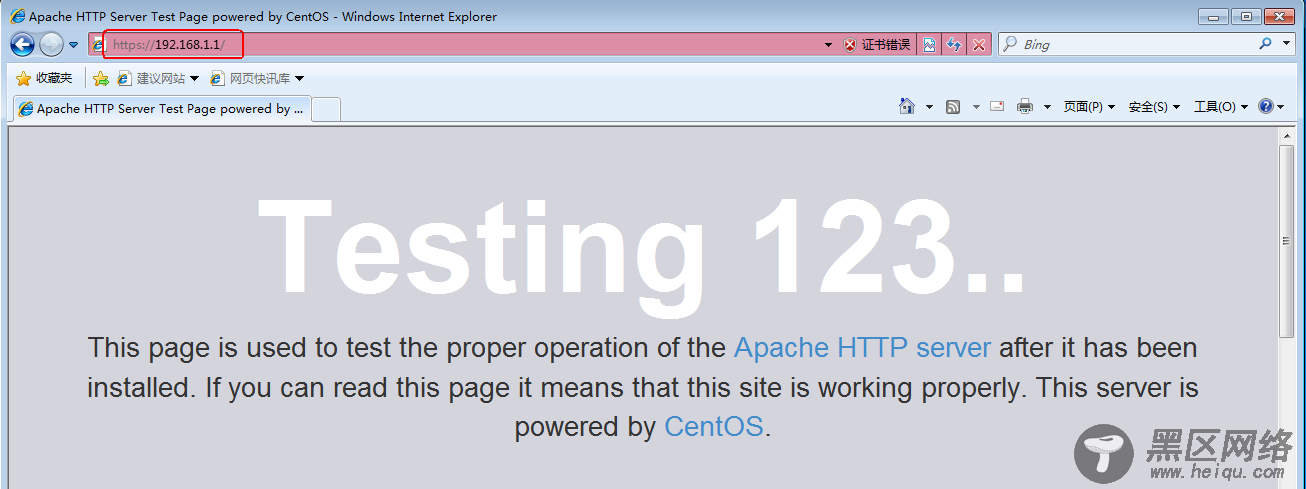Click the Forward navigation arrow

[x=51, y=44]
